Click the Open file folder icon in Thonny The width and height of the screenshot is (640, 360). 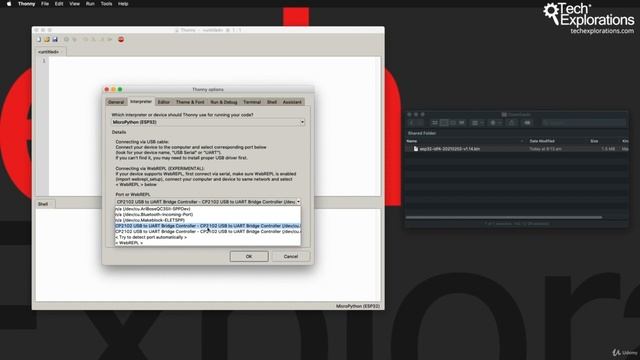pos(47,40)
